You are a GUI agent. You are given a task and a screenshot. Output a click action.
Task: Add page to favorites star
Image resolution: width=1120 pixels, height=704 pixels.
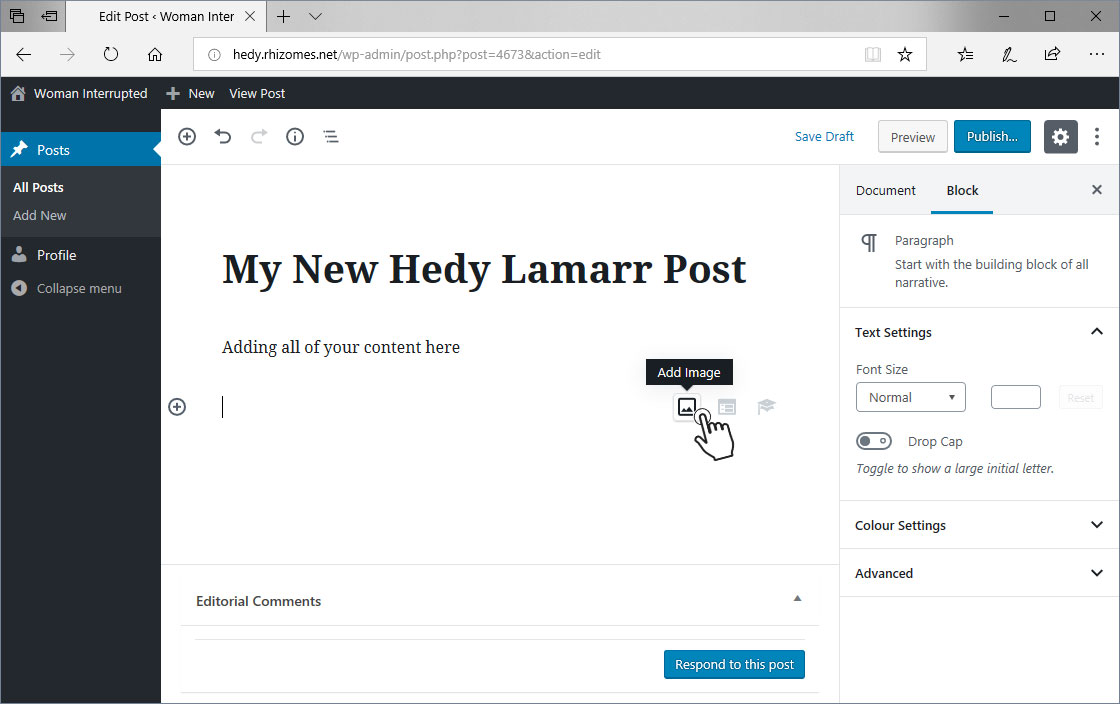pyautogui.click(x=905, y=54)
